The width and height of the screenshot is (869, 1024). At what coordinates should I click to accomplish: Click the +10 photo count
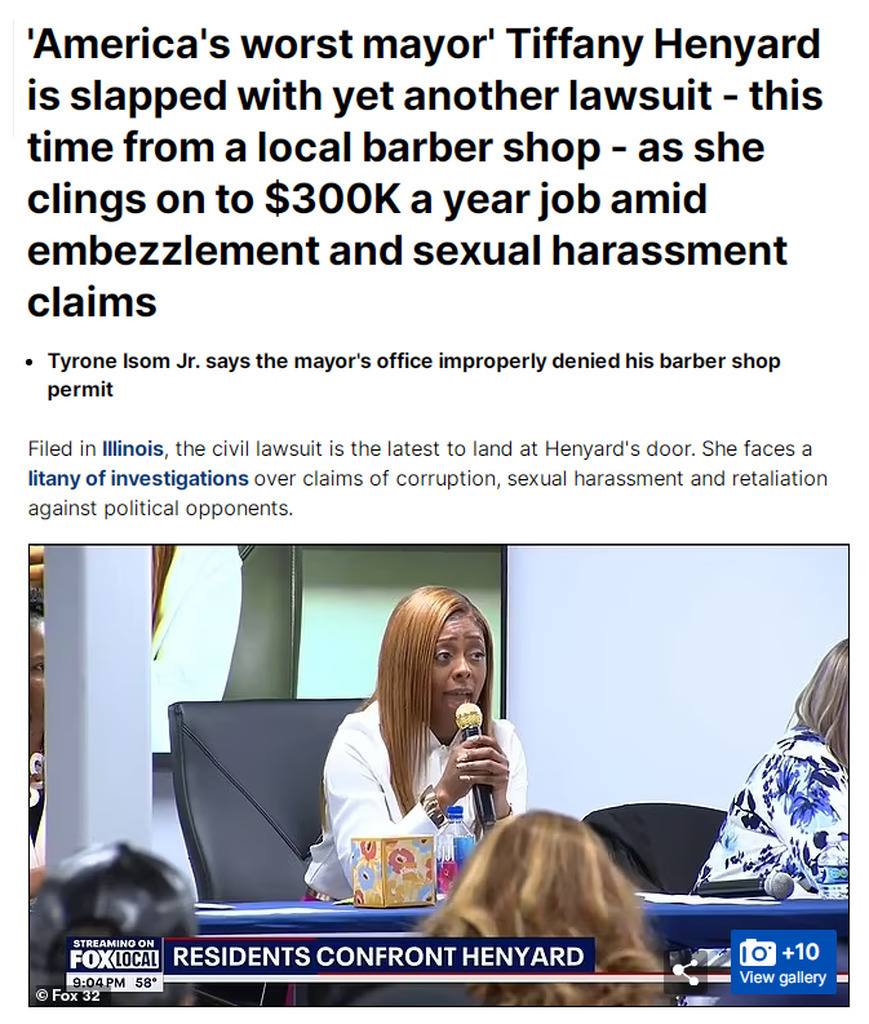pos(800,952)
